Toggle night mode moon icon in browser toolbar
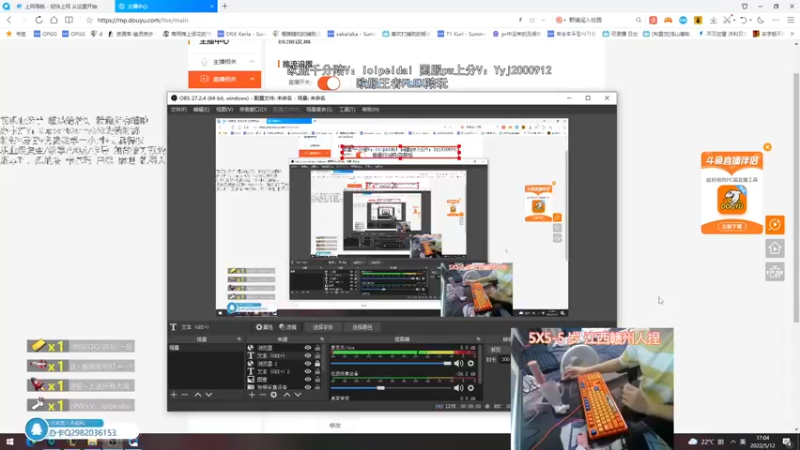800x450 pixels. coord(761,20)
